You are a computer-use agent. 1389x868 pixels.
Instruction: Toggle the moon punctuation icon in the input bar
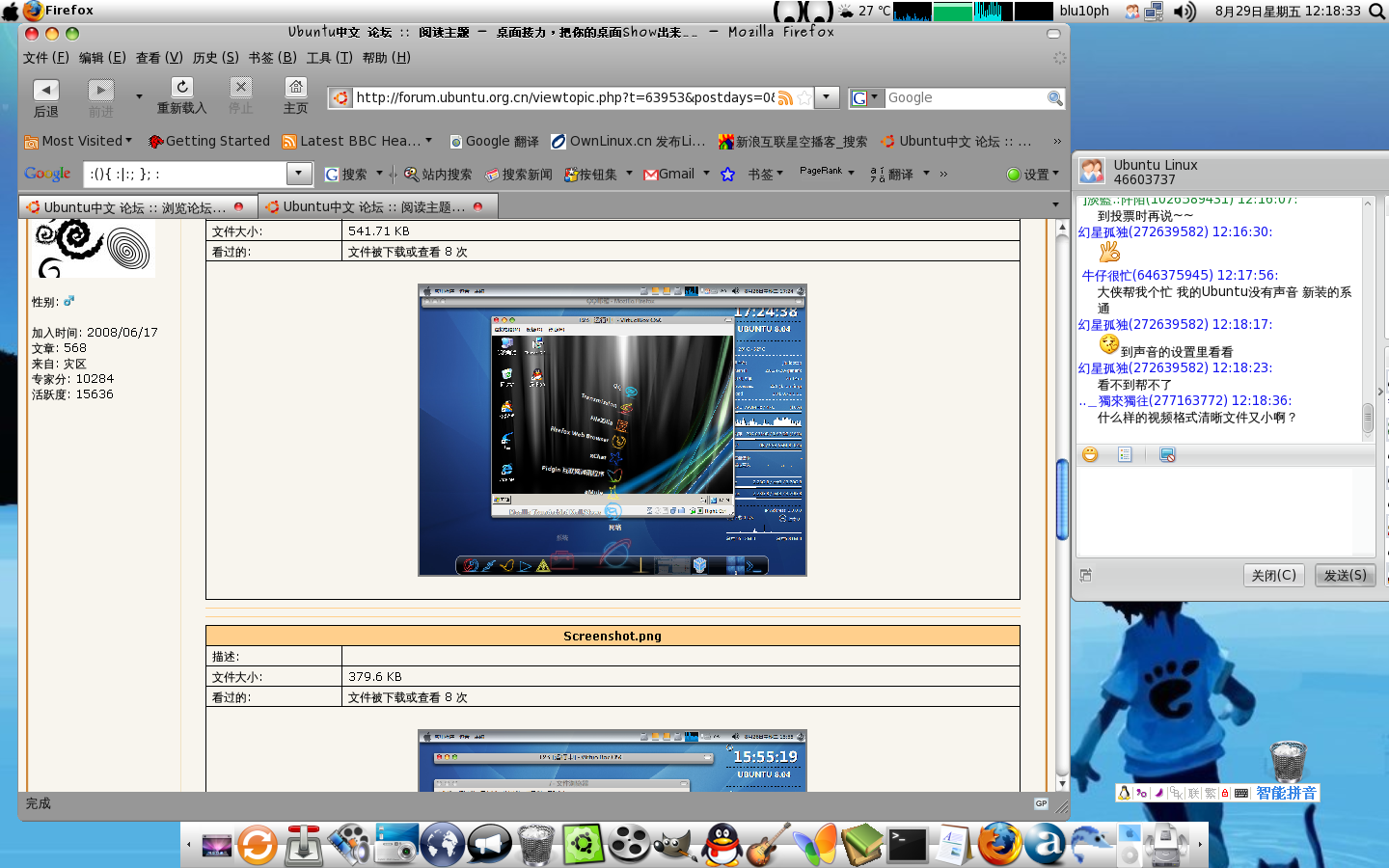point(1158,793)
